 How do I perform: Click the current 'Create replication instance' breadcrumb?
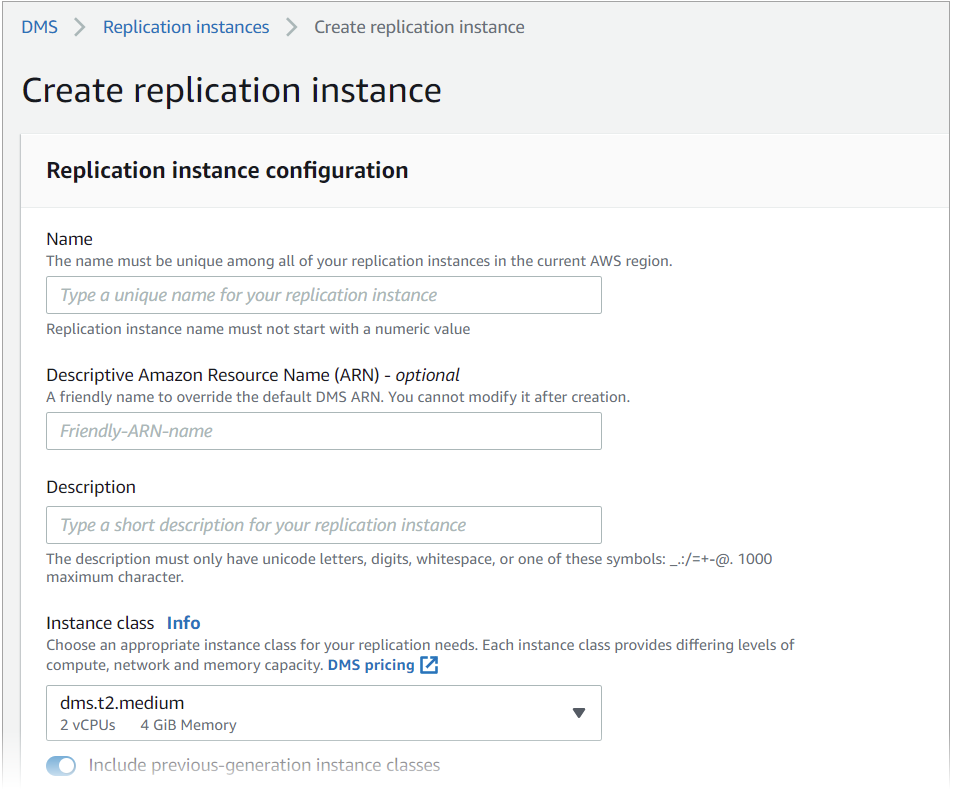coord(419,27)
